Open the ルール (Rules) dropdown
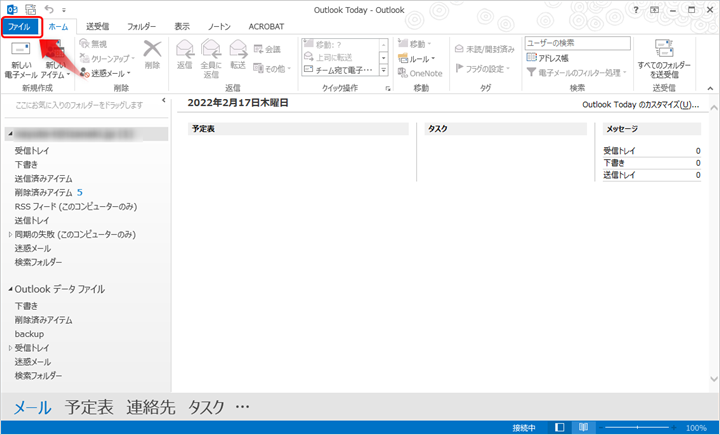This screenshot has width=720, height=435. [x=416, y=58]
